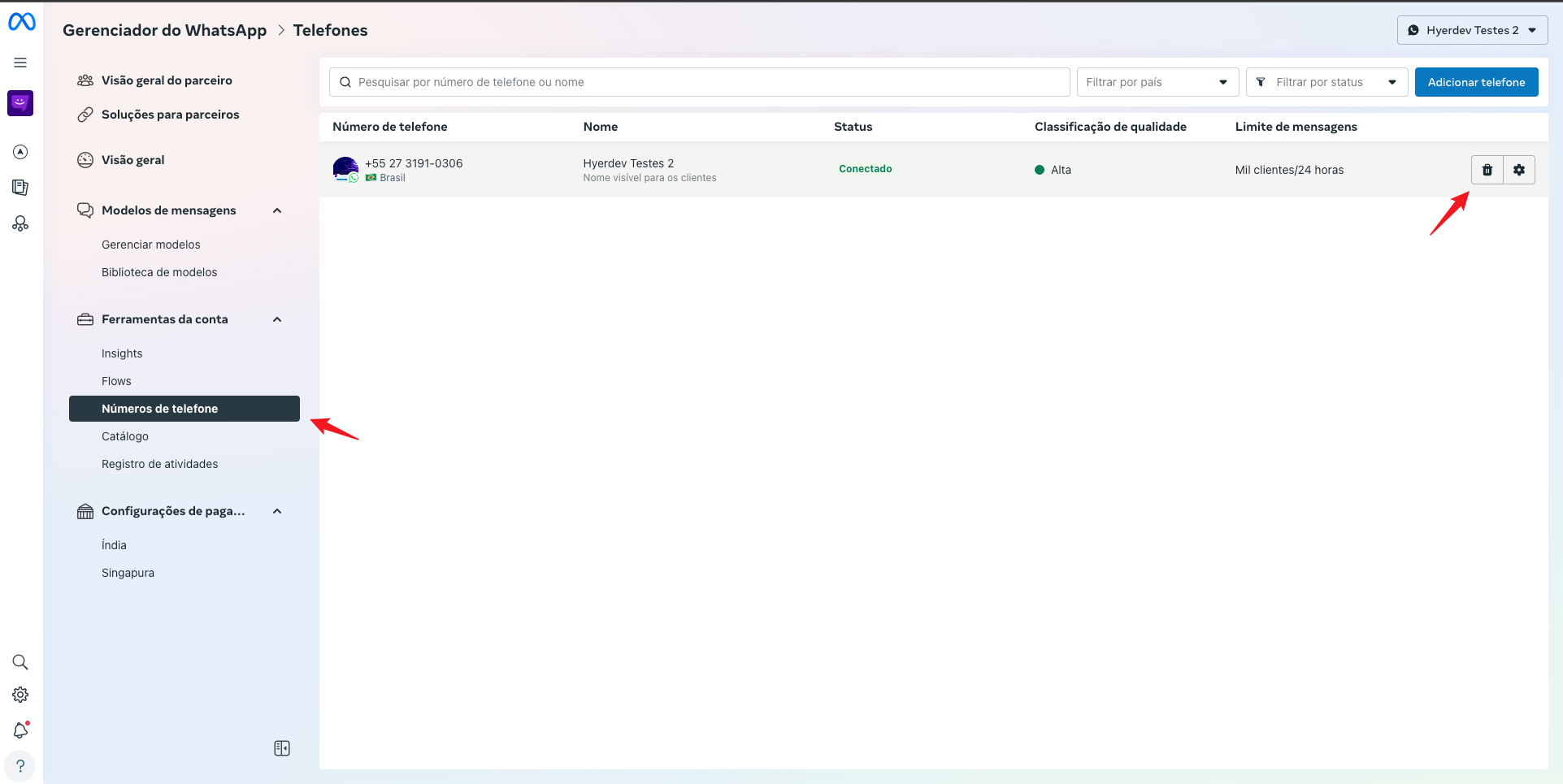Screen dimensions: 1563x784
Task: Open Filtrar por status dropdown
Action: point(1326,82)
